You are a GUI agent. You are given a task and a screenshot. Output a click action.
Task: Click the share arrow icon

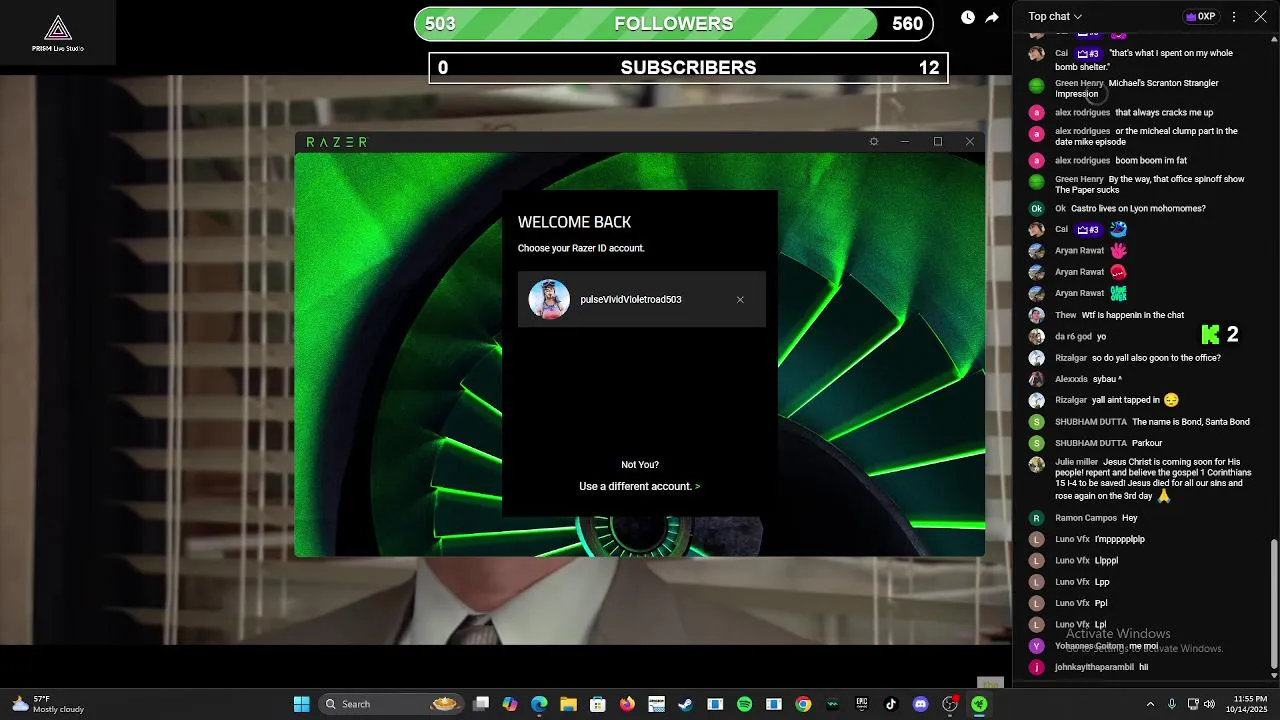[992, 18]
